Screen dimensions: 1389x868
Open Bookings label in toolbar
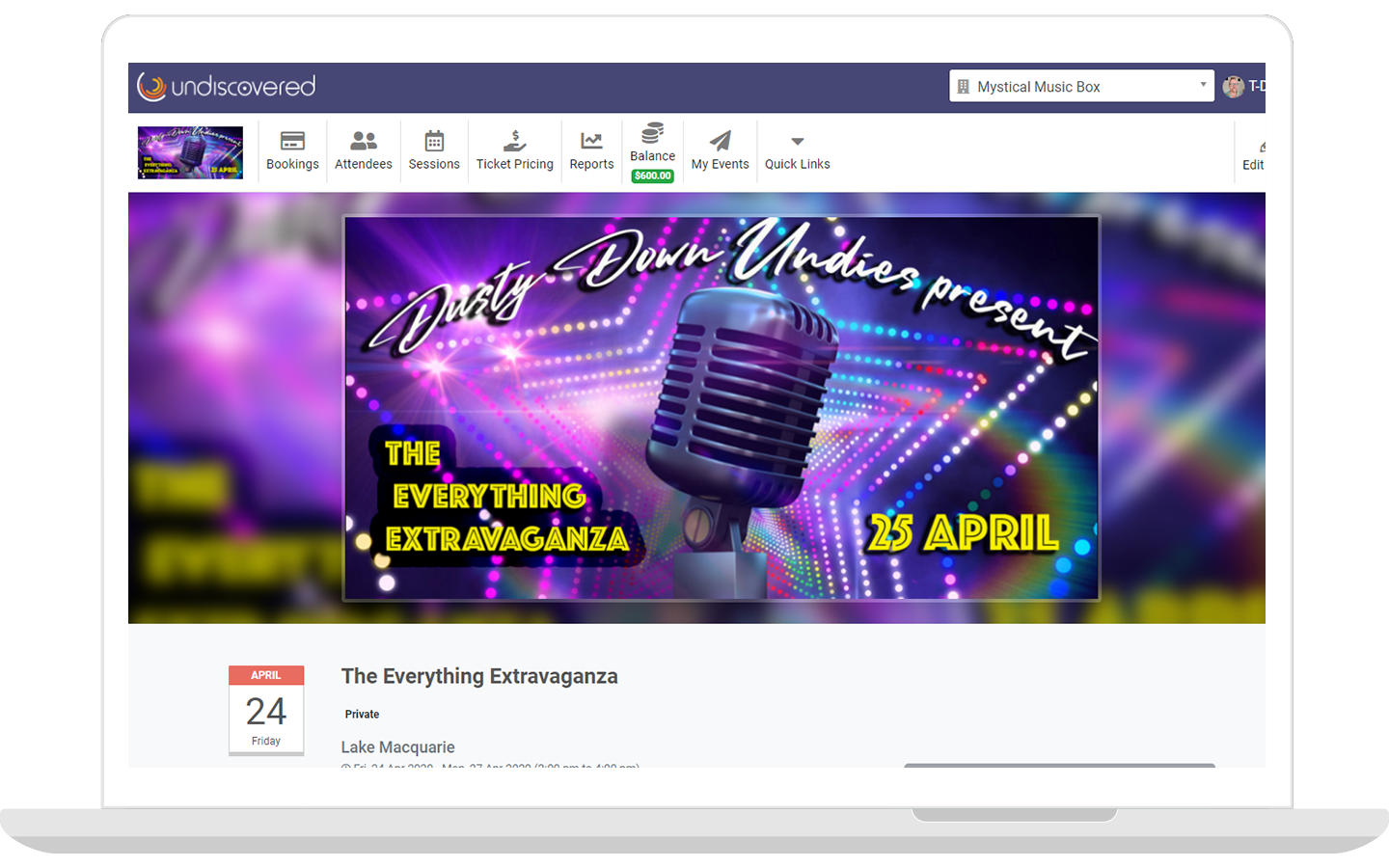point(292,164)
